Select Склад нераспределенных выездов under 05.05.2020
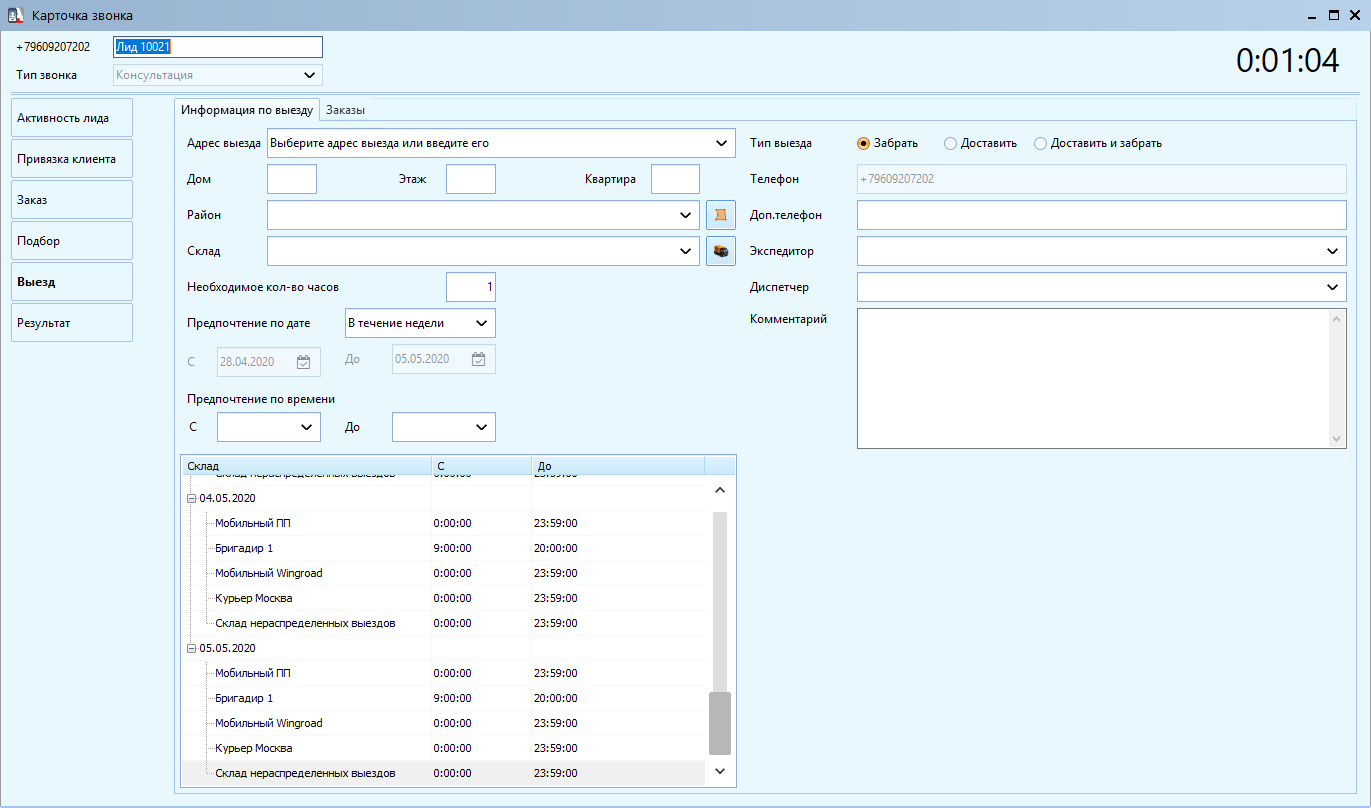 point(305,773)
